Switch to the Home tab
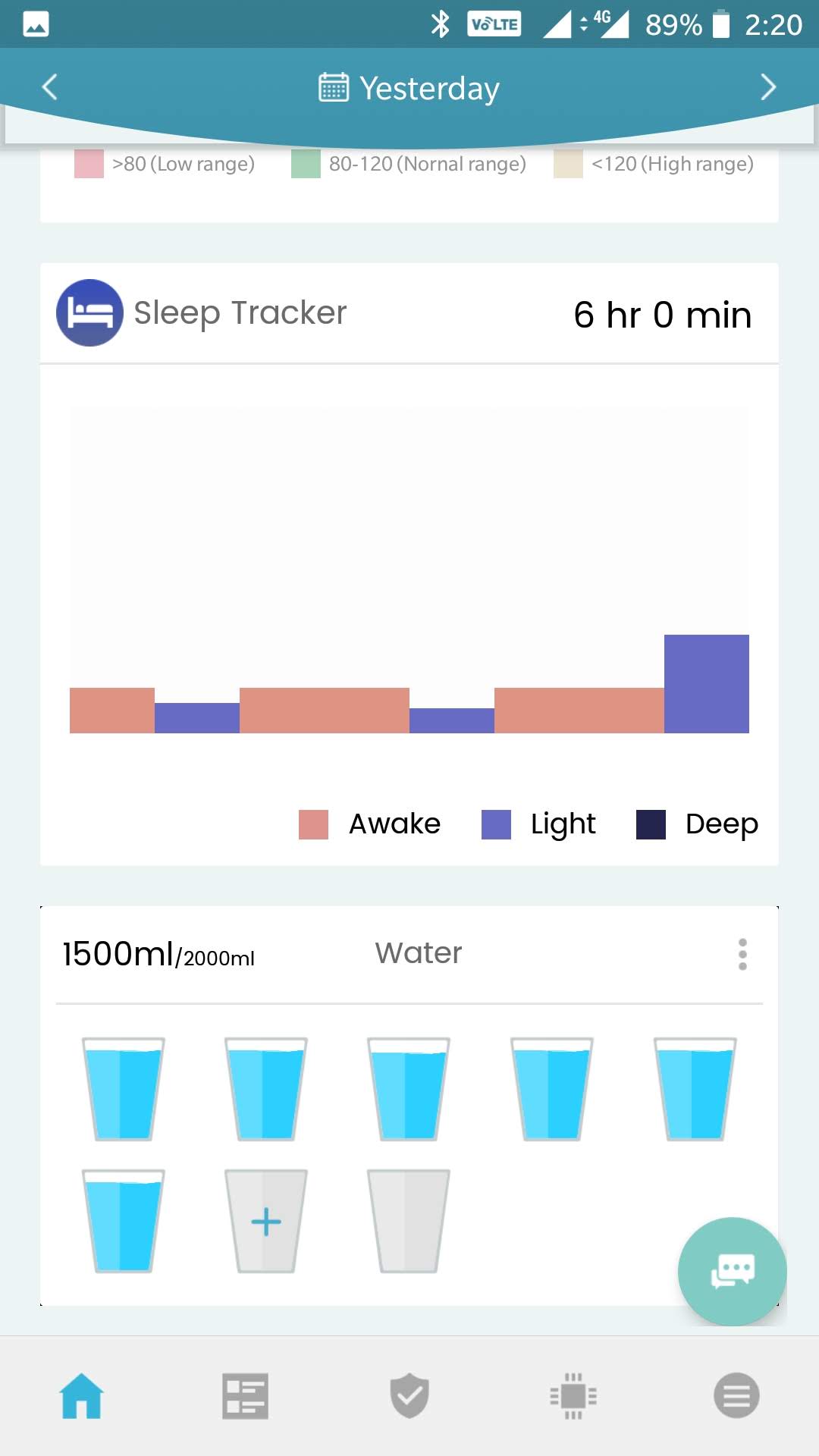Viewport: 819px width, 1456px height. click(82, 1395)
